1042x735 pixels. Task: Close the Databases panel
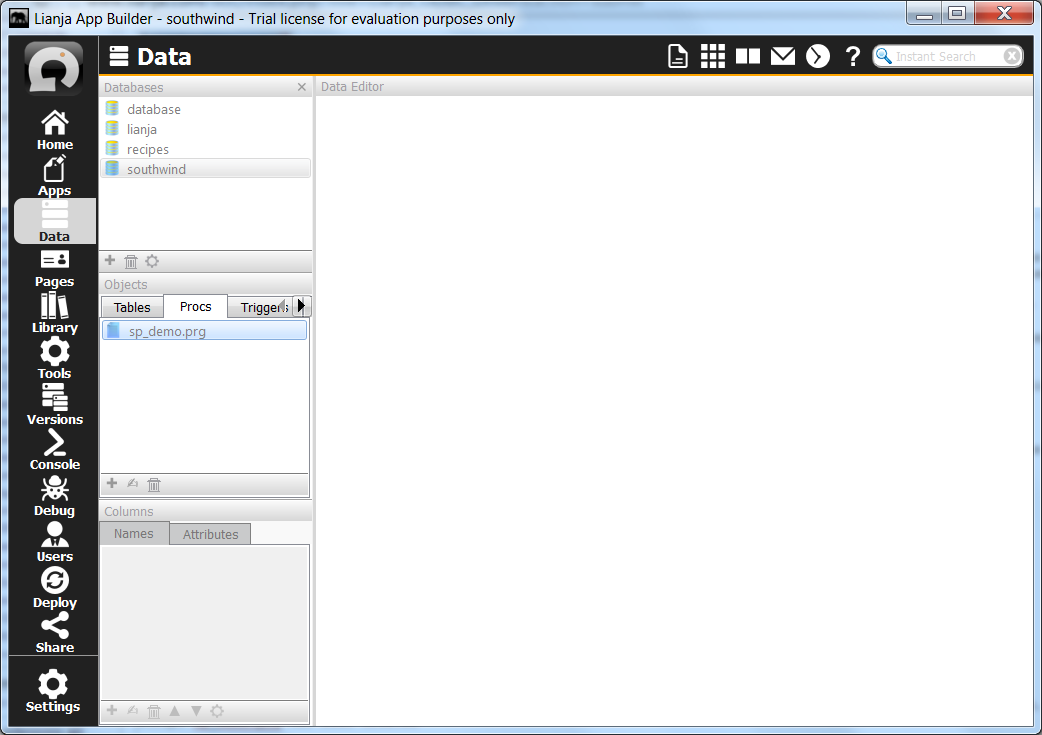coord(302,87)
